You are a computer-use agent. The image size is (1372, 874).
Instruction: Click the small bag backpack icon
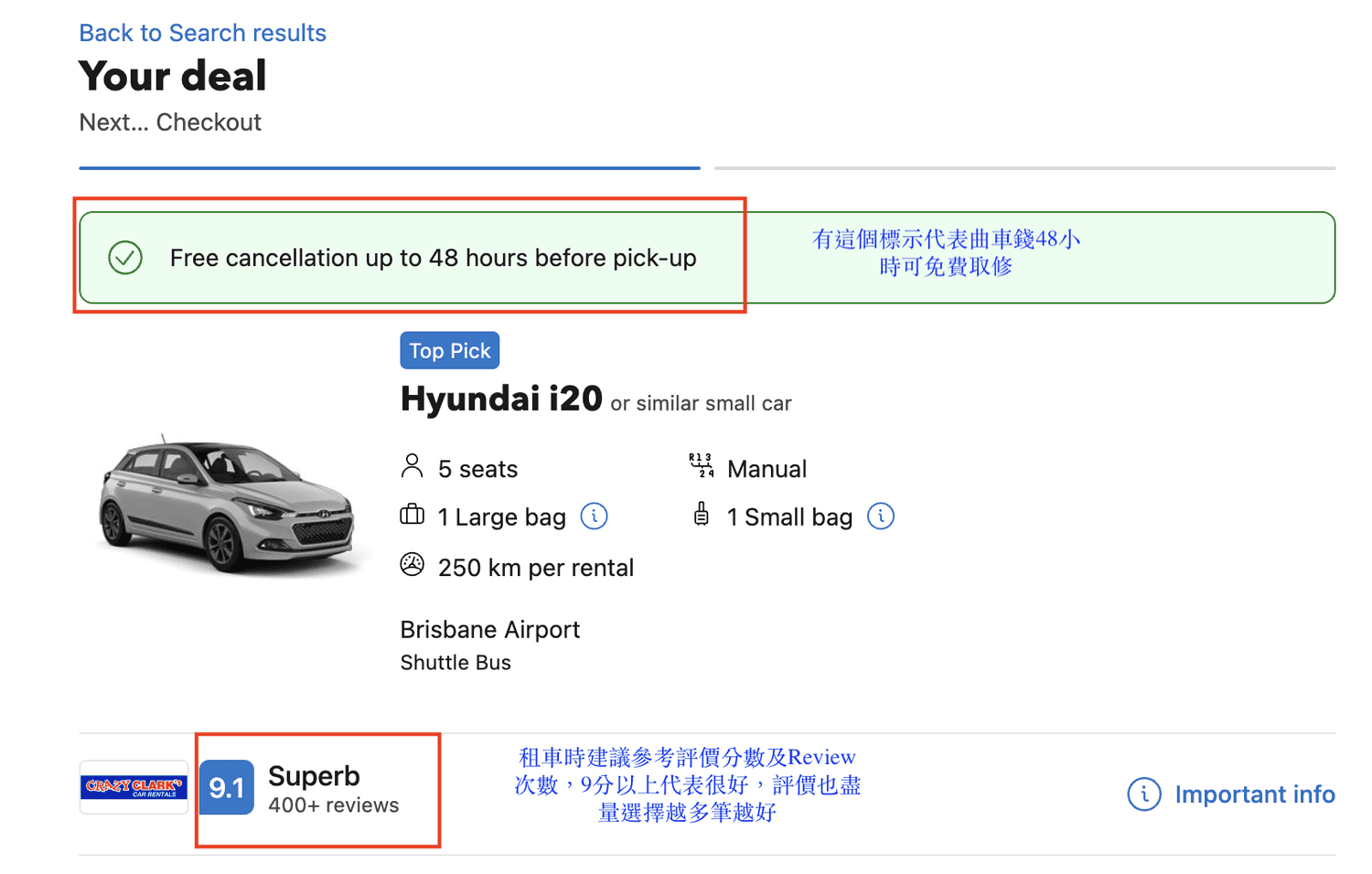coord(701,514)
